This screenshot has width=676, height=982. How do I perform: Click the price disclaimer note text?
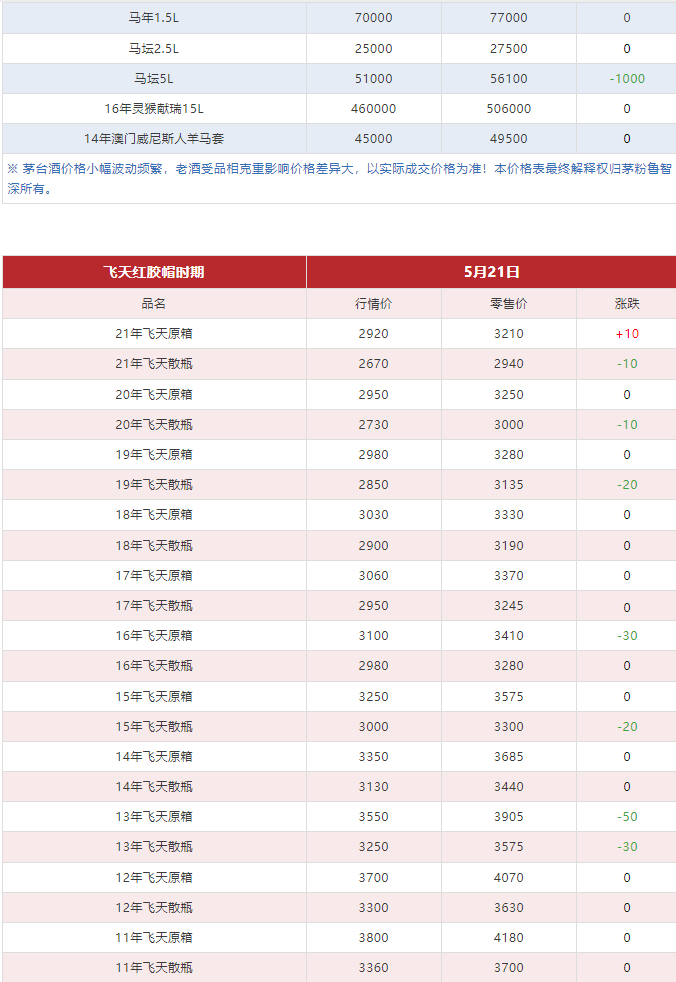pos(338,179)
